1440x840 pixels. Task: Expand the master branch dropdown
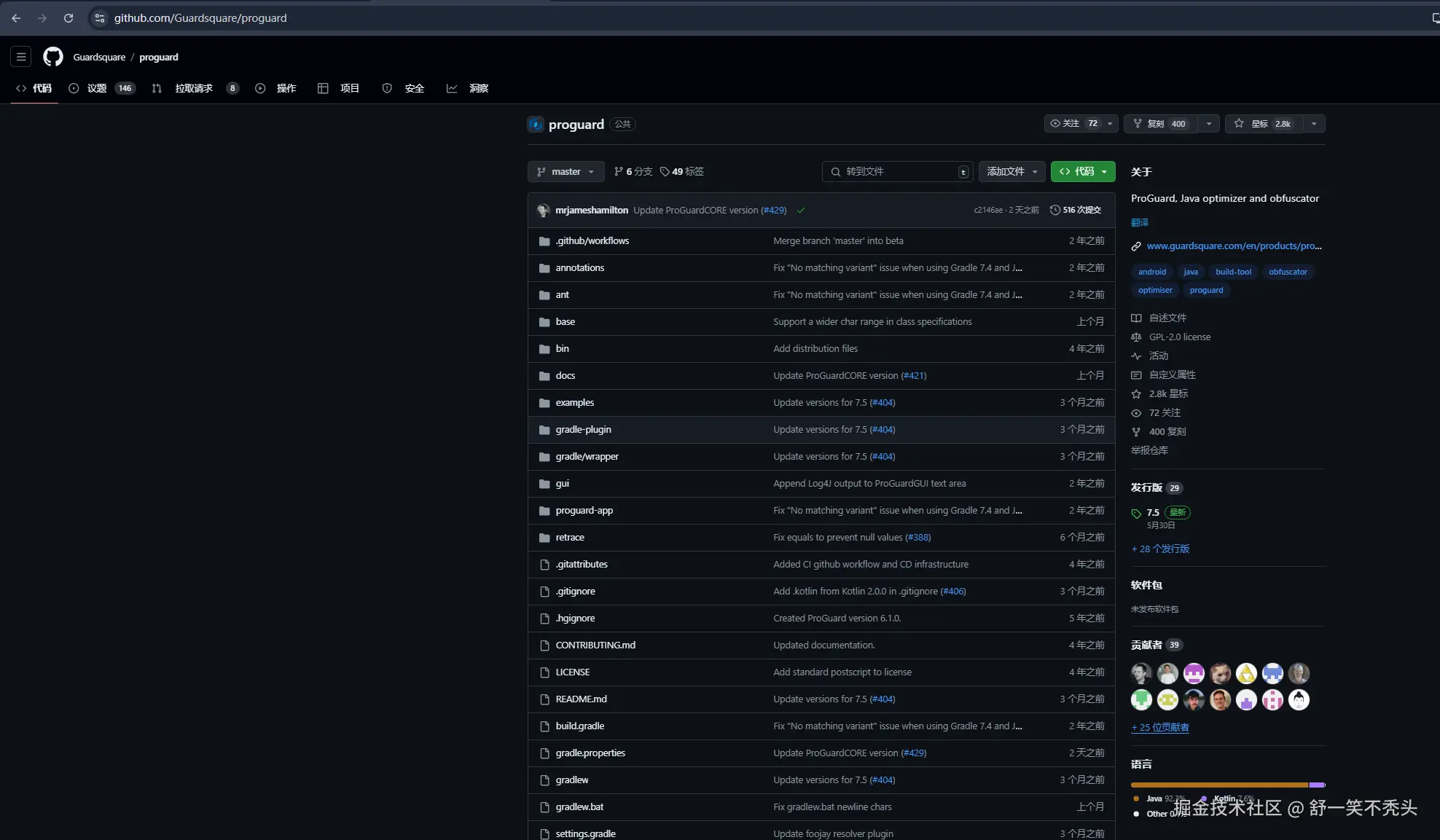pyautogui.click(x=566, y=172)
